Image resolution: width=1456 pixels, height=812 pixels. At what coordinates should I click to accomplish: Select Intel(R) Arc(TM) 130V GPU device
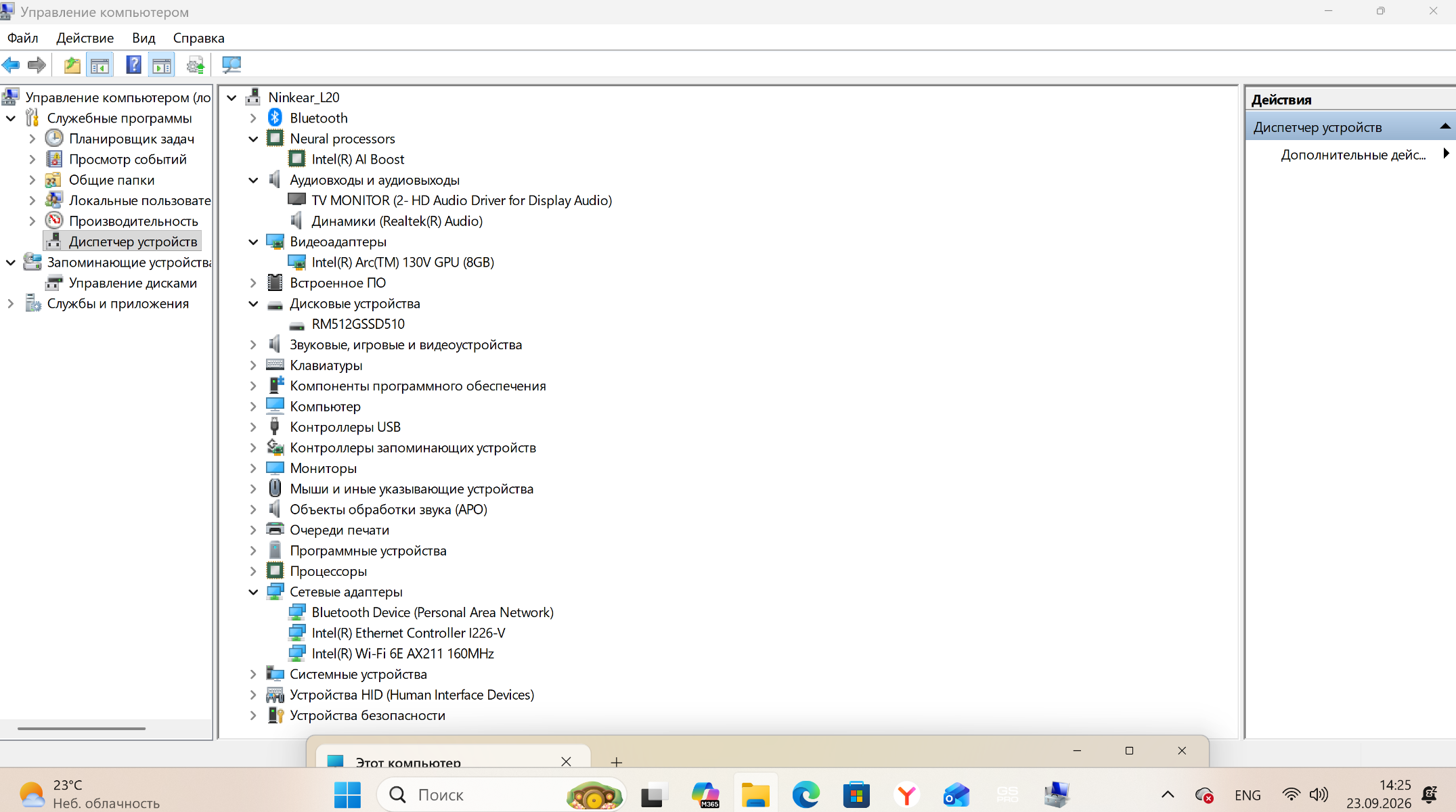(402, 263)
